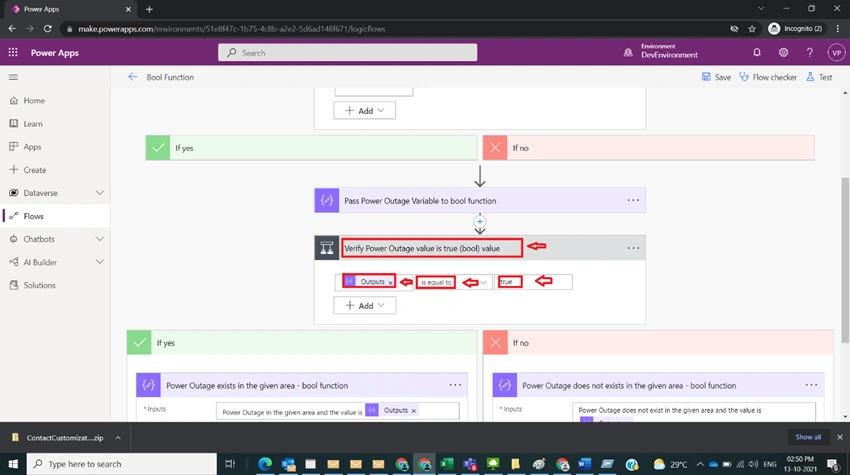Image resolution: width=850 pixels, height=475 pixels.
Task: Open the help question mark icon
Action: tap(809, 53)
